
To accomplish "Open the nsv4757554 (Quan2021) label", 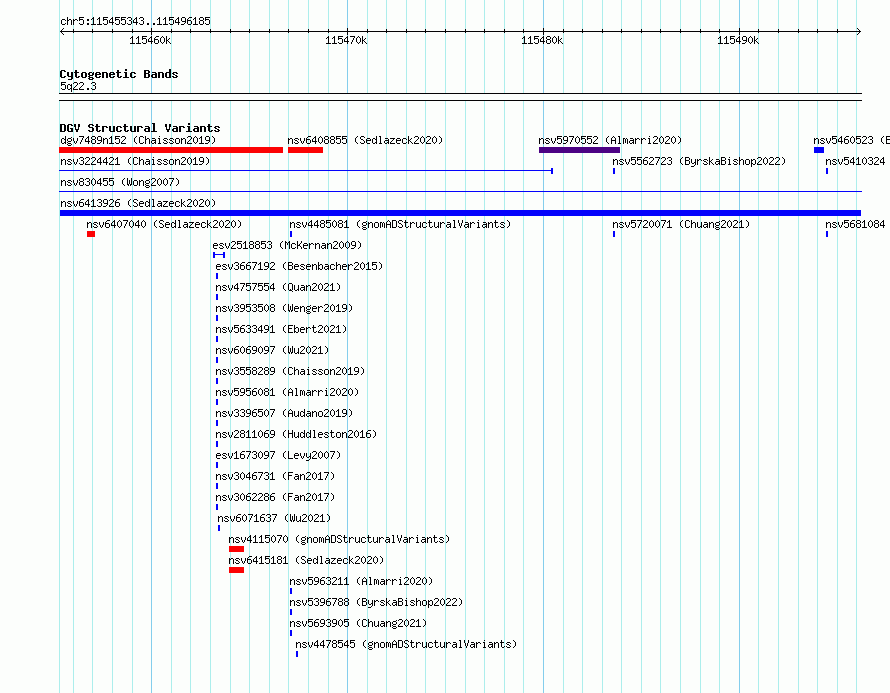I will coord(278,287).
